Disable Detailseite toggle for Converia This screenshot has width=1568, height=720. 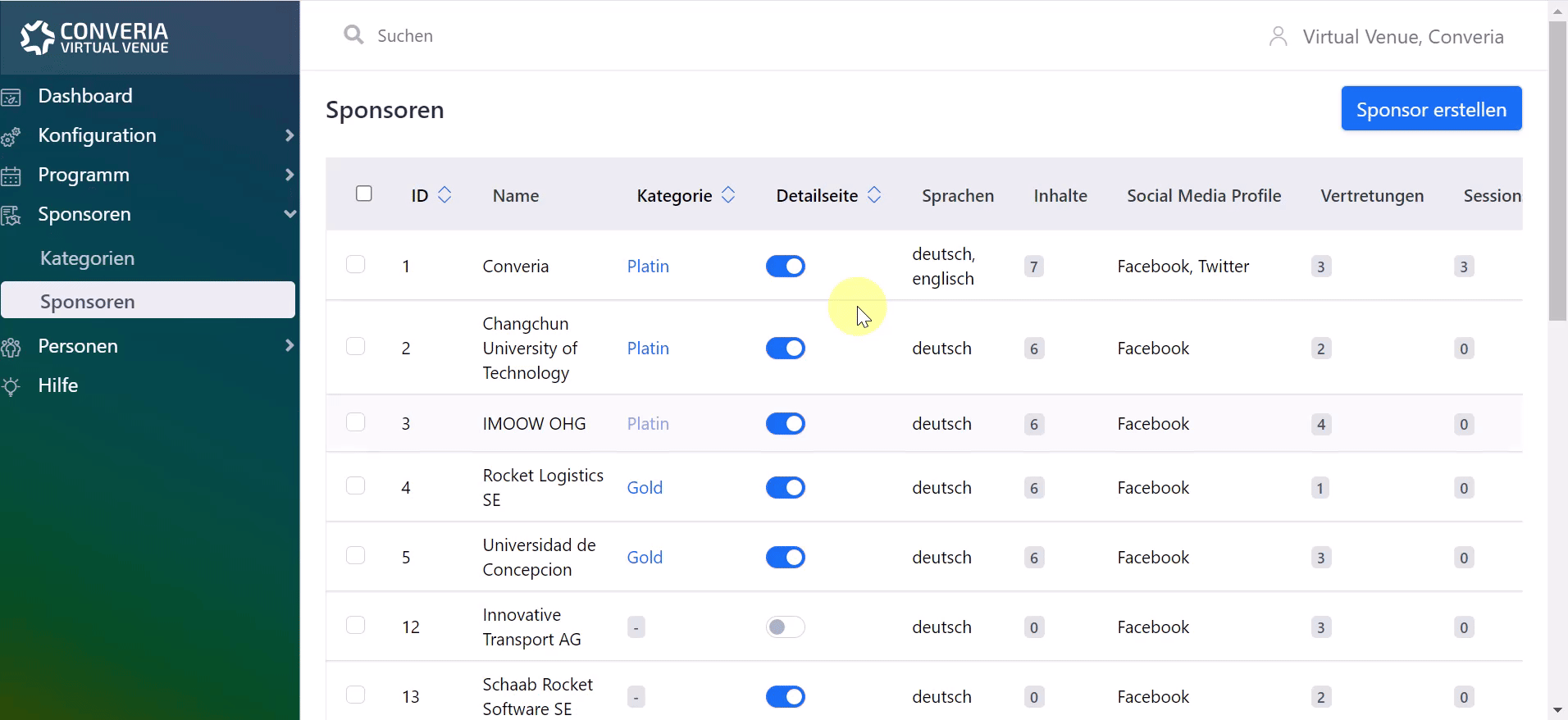point(785,267)
